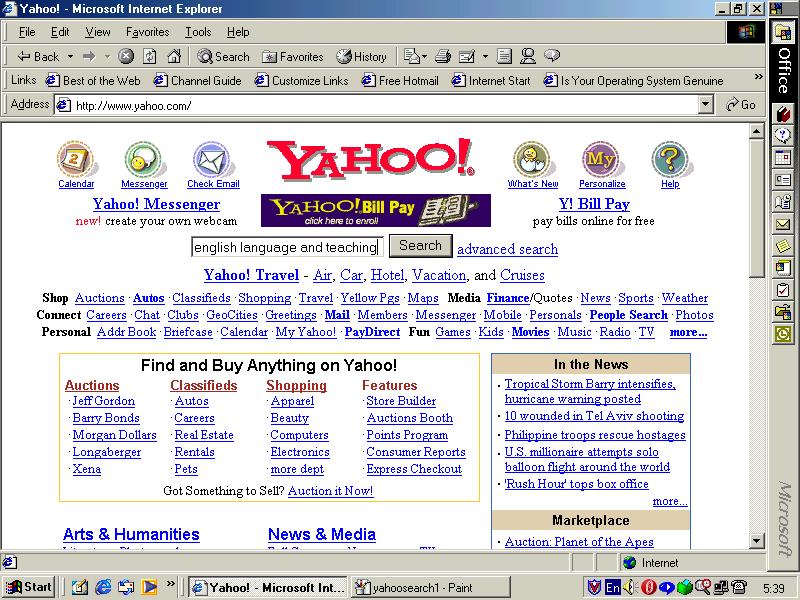800x600 pixels.
Task: Open the View menu
Action: [97, 32]
